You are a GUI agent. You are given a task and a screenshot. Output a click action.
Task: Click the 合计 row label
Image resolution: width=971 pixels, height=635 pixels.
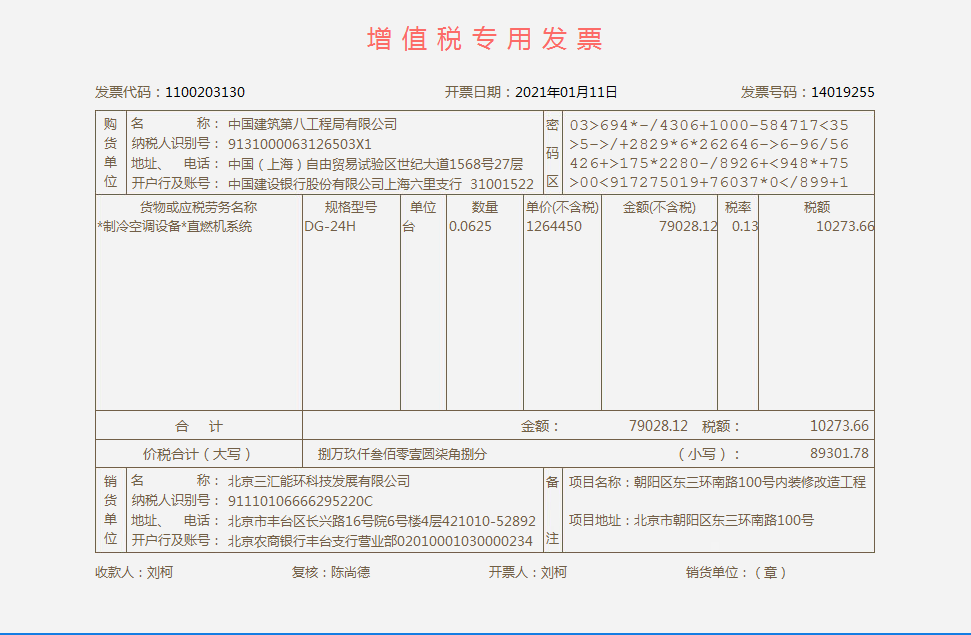coord(199,426)
